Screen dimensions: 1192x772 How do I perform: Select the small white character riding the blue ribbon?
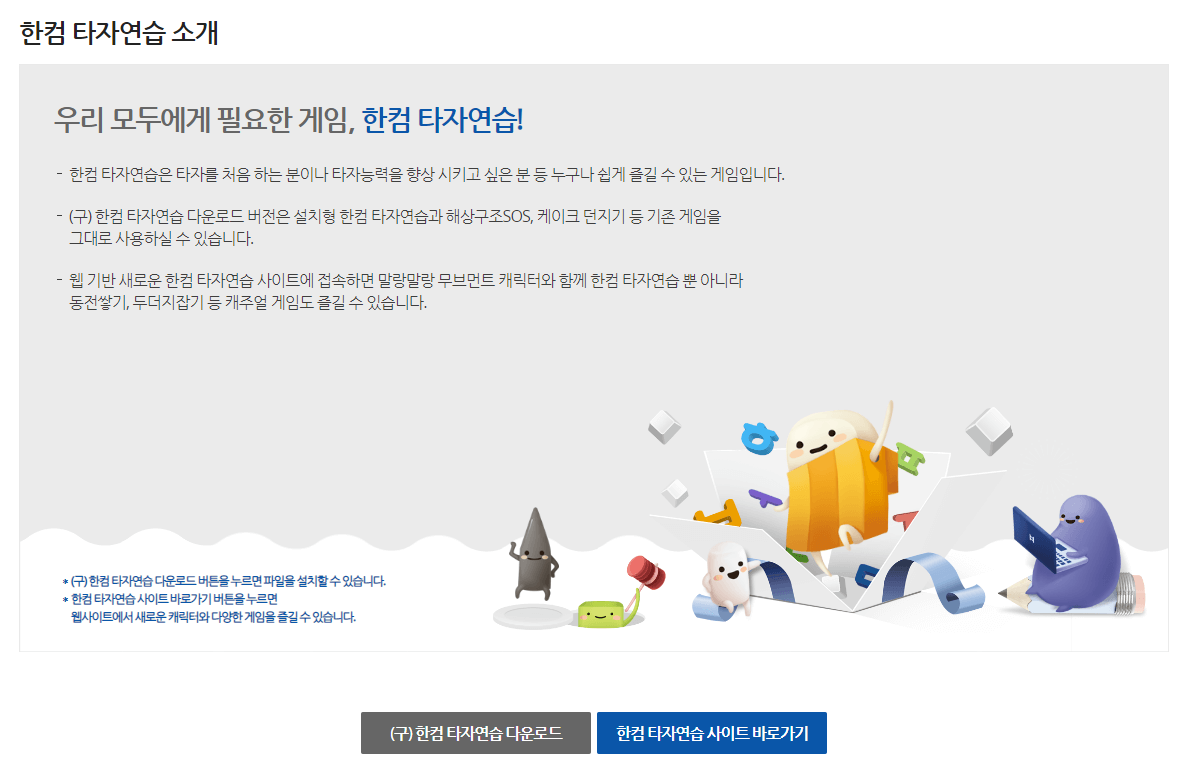(725, 577)
